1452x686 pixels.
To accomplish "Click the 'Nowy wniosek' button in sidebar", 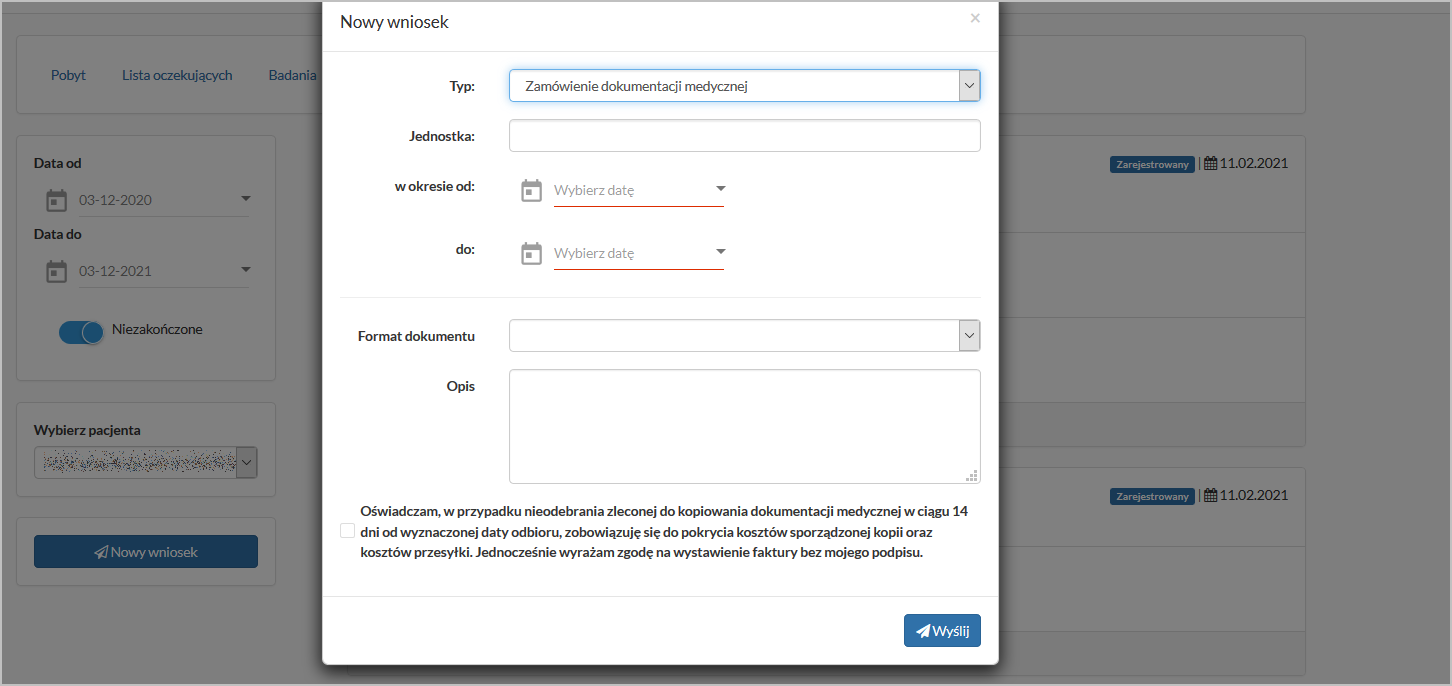I will click(146, 552).
